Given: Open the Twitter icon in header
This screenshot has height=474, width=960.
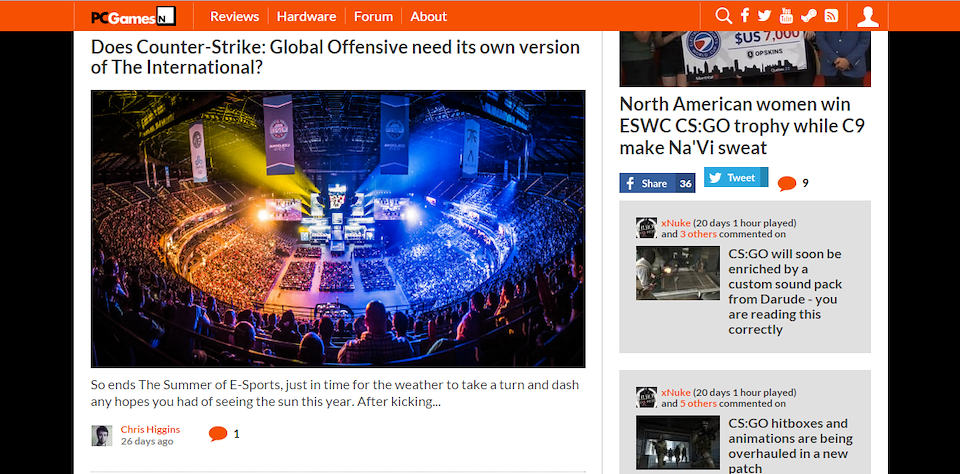Looking at the screenshot, I should coord(765,16).
